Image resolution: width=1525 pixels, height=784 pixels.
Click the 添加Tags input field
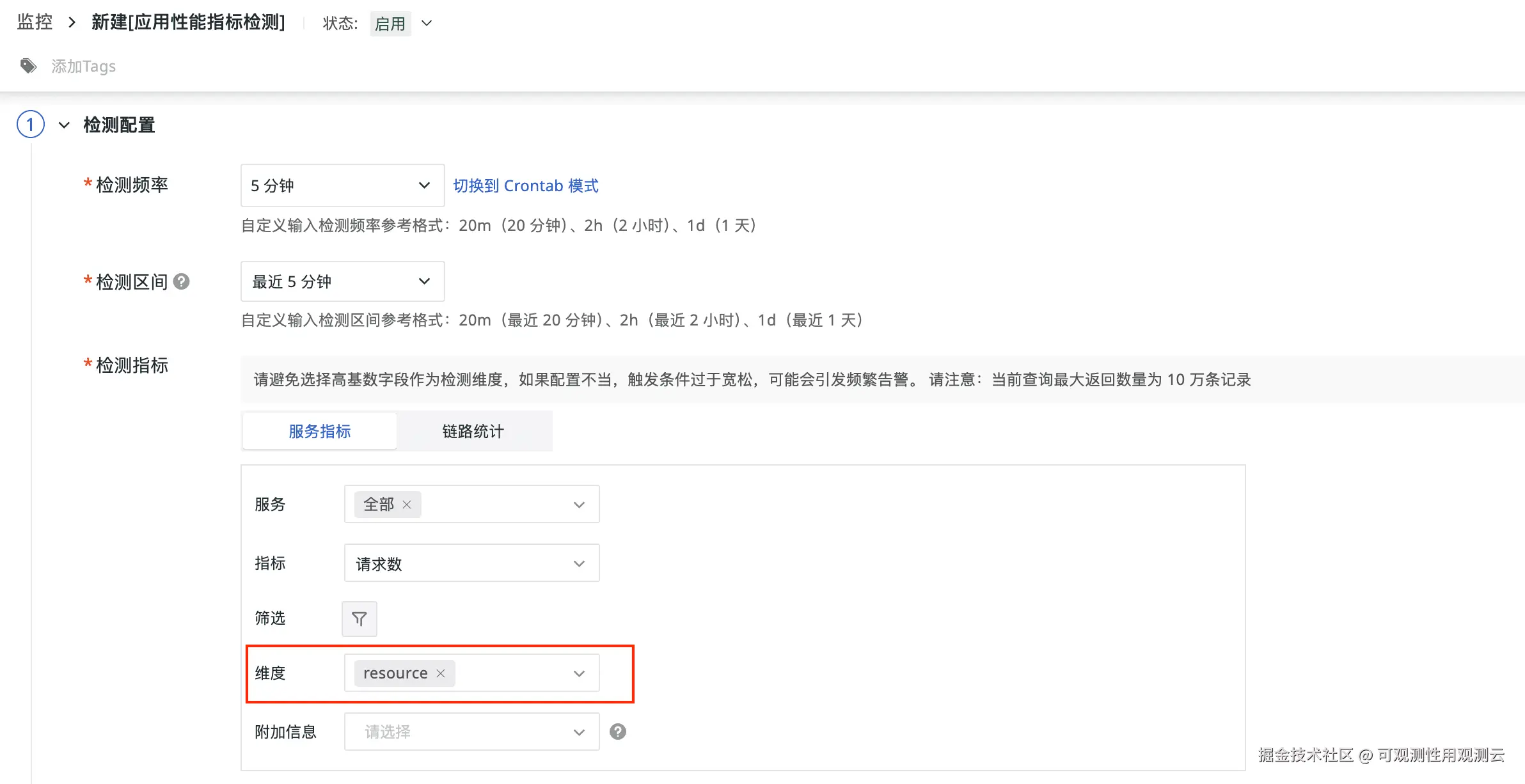[x=84, y=66]
